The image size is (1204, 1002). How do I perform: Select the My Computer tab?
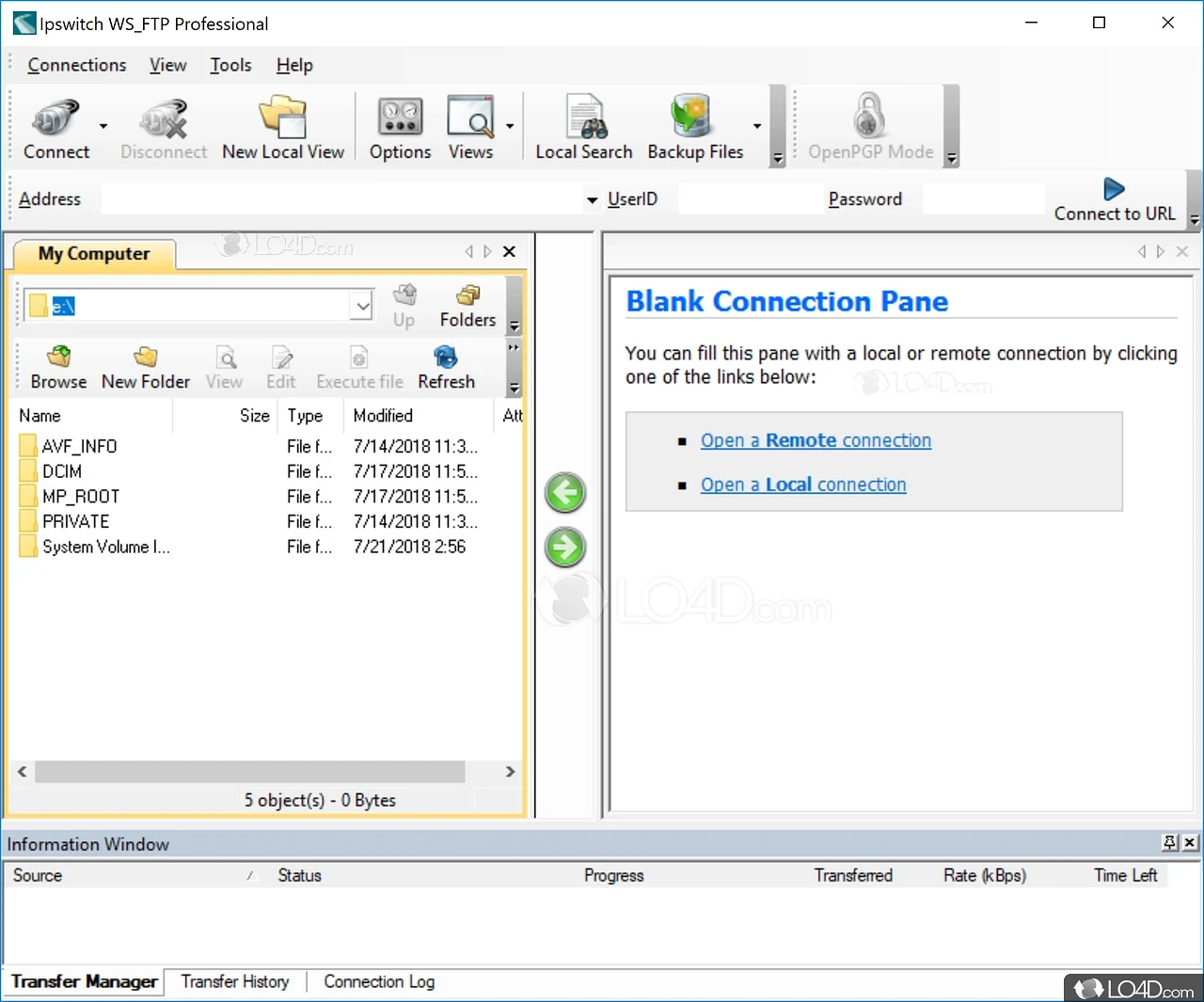[x=94, y=253]
